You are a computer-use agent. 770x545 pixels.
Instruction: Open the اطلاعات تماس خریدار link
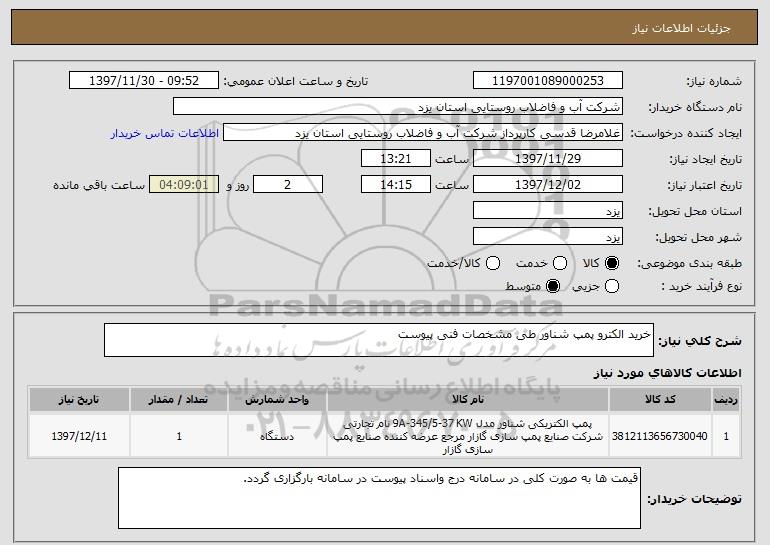(165, 134)
